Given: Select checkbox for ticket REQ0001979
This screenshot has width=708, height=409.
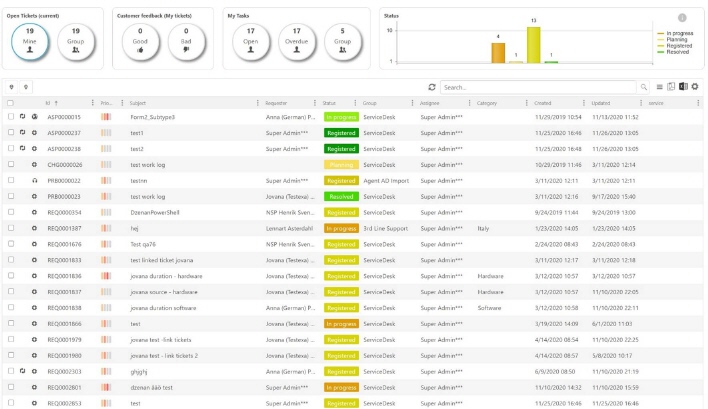Looking at the screenshot, I should tap(11, 339).
